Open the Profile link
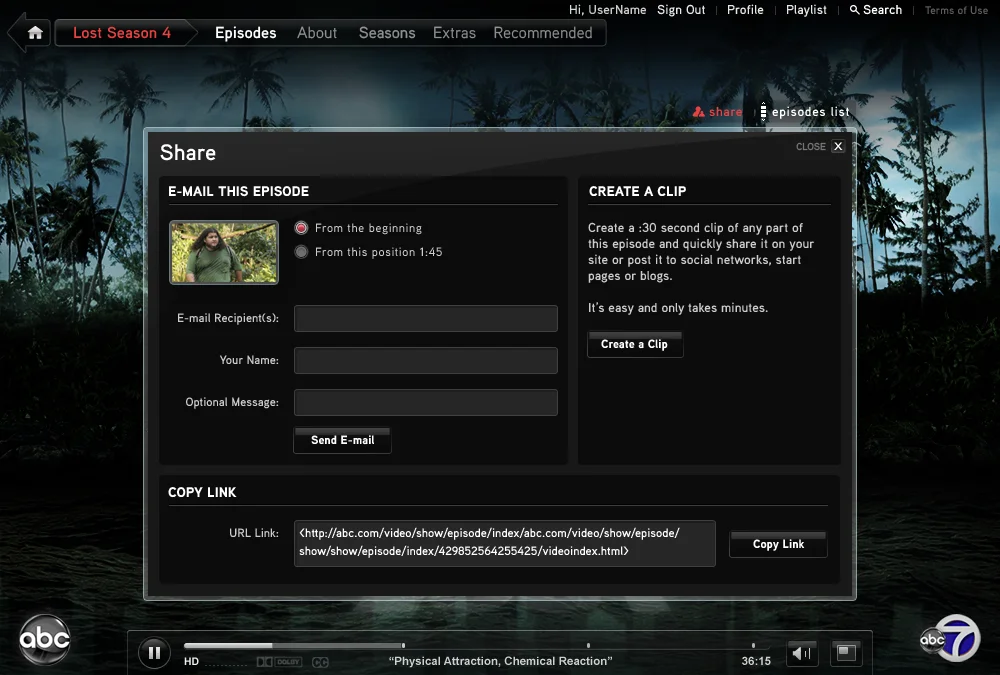Screen dimensions: 1000x675 click(745, 10)
